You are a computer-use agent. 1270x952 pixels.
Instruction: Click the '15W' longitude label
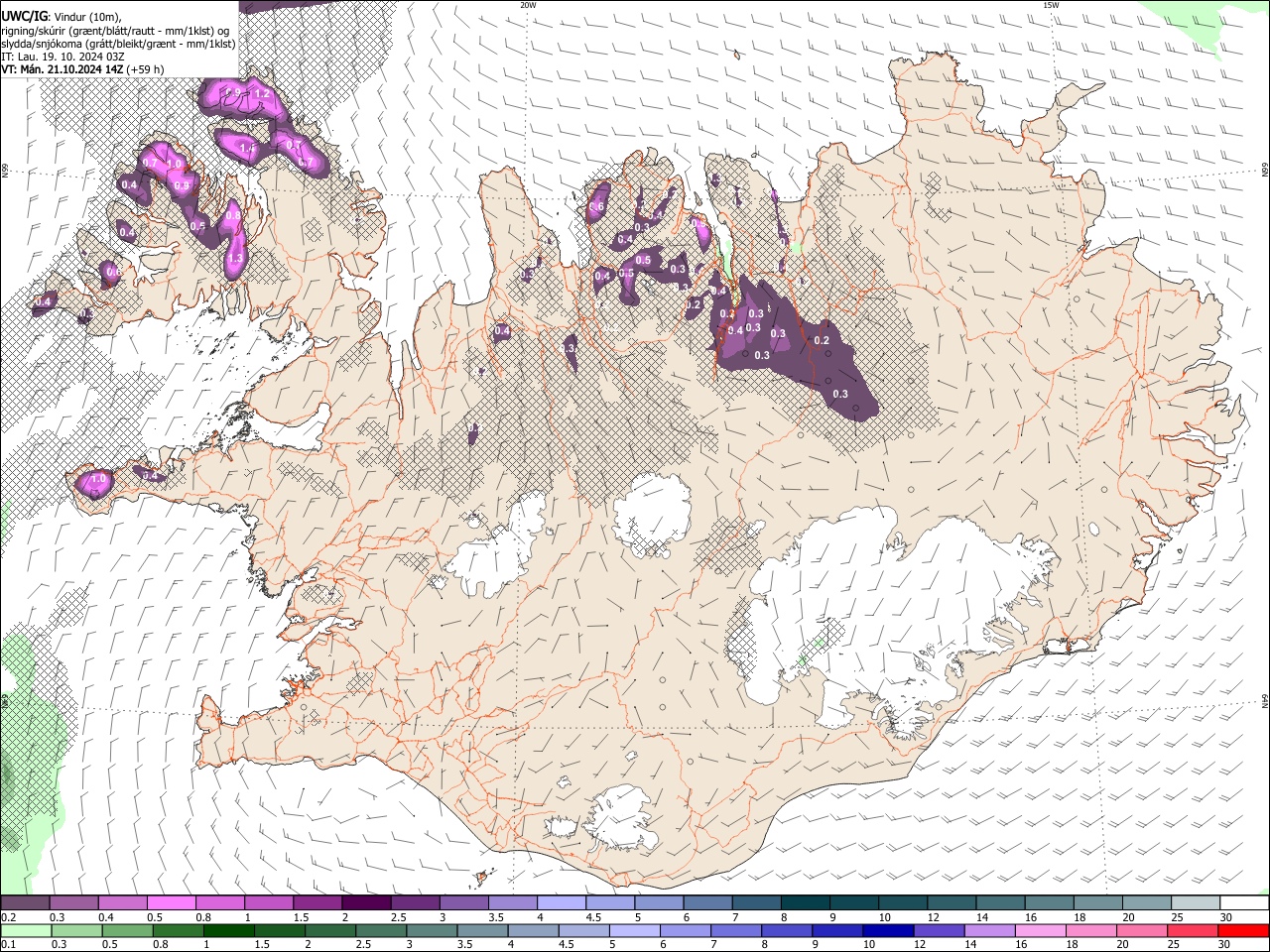pos(1051,5)
